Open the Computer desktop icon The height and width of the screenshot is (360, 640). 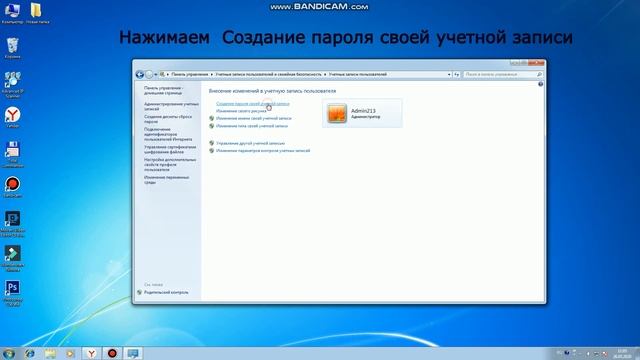point(12,12)
